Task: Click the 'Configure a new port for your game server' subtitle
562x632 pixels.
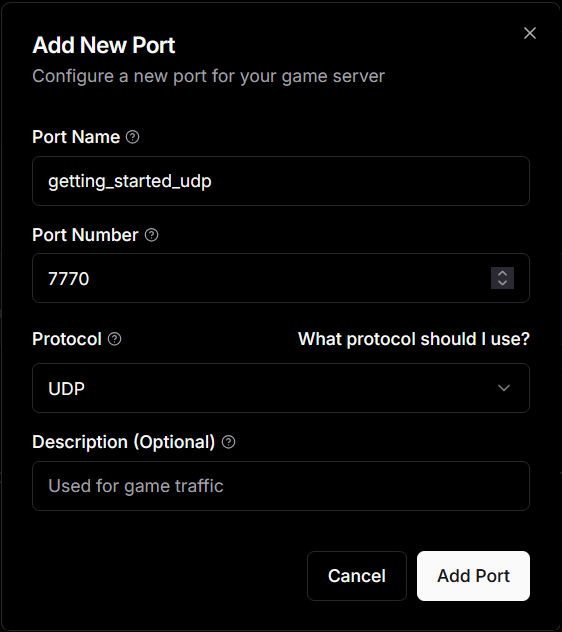Action: (208, 76)
